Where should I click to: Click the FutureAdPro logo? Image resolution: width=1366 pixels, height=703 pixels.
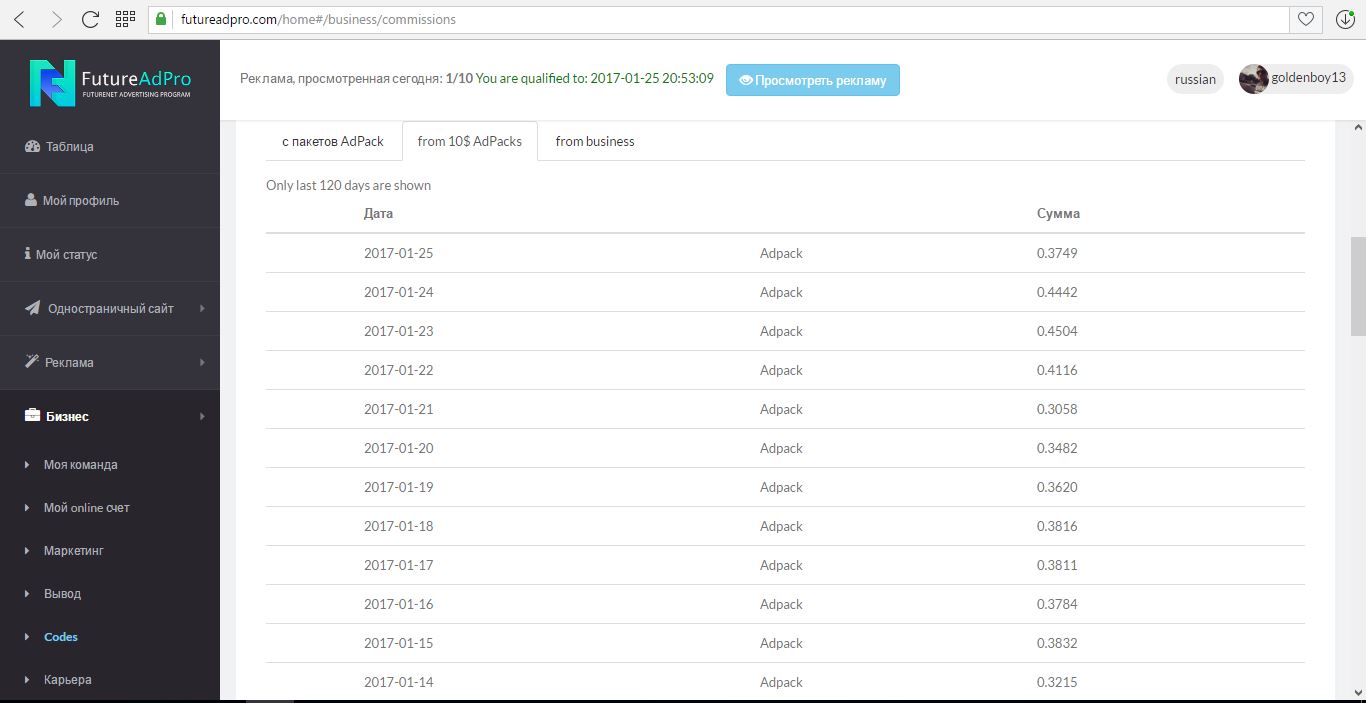click(110, 82)
